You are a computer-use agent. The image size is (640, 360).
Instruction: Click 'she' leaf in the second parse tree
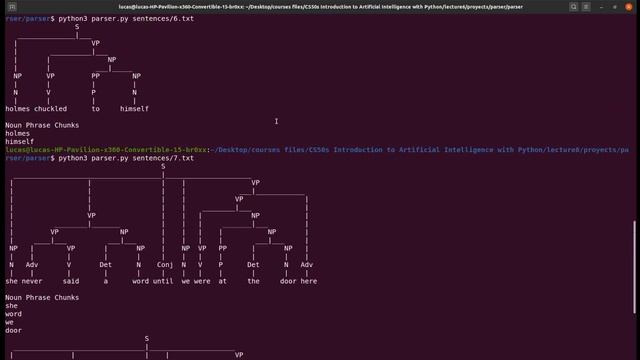coord(11,281)
